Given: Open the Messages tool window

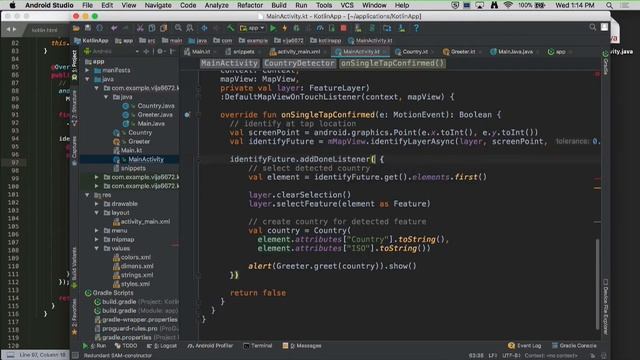Looking at the screenshot, I should click(x=302, y=346).
